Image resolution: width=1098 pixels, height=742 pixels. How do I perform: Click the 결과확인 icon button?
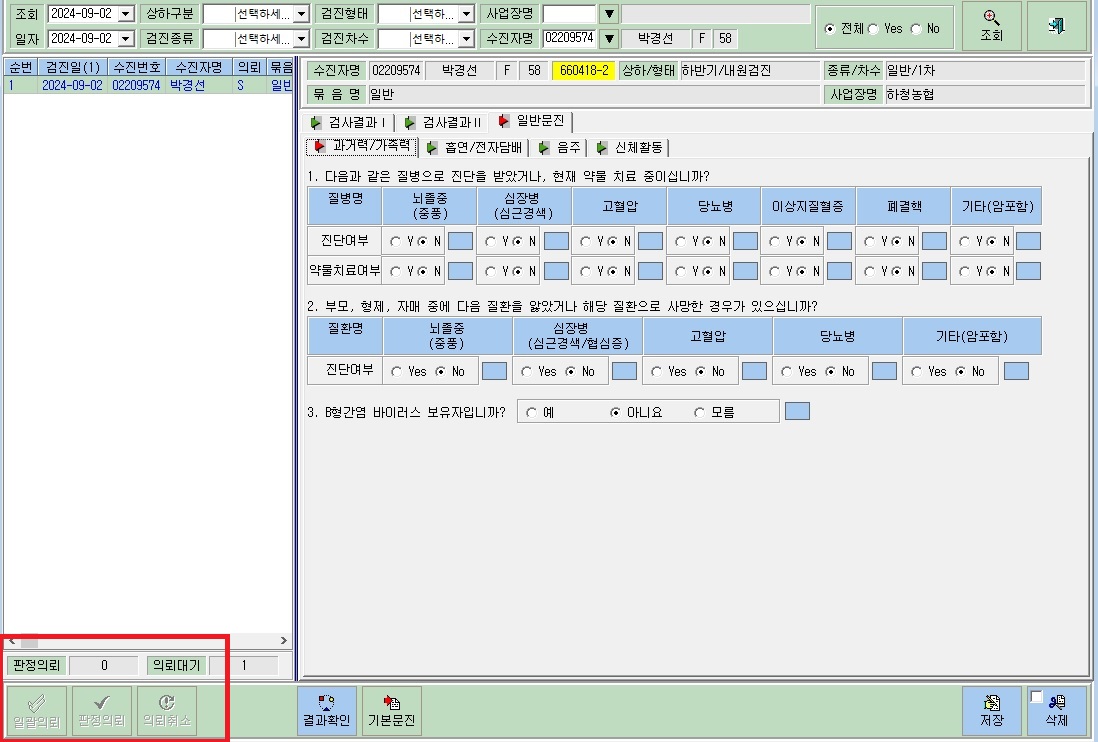click(x=326, y=710)
